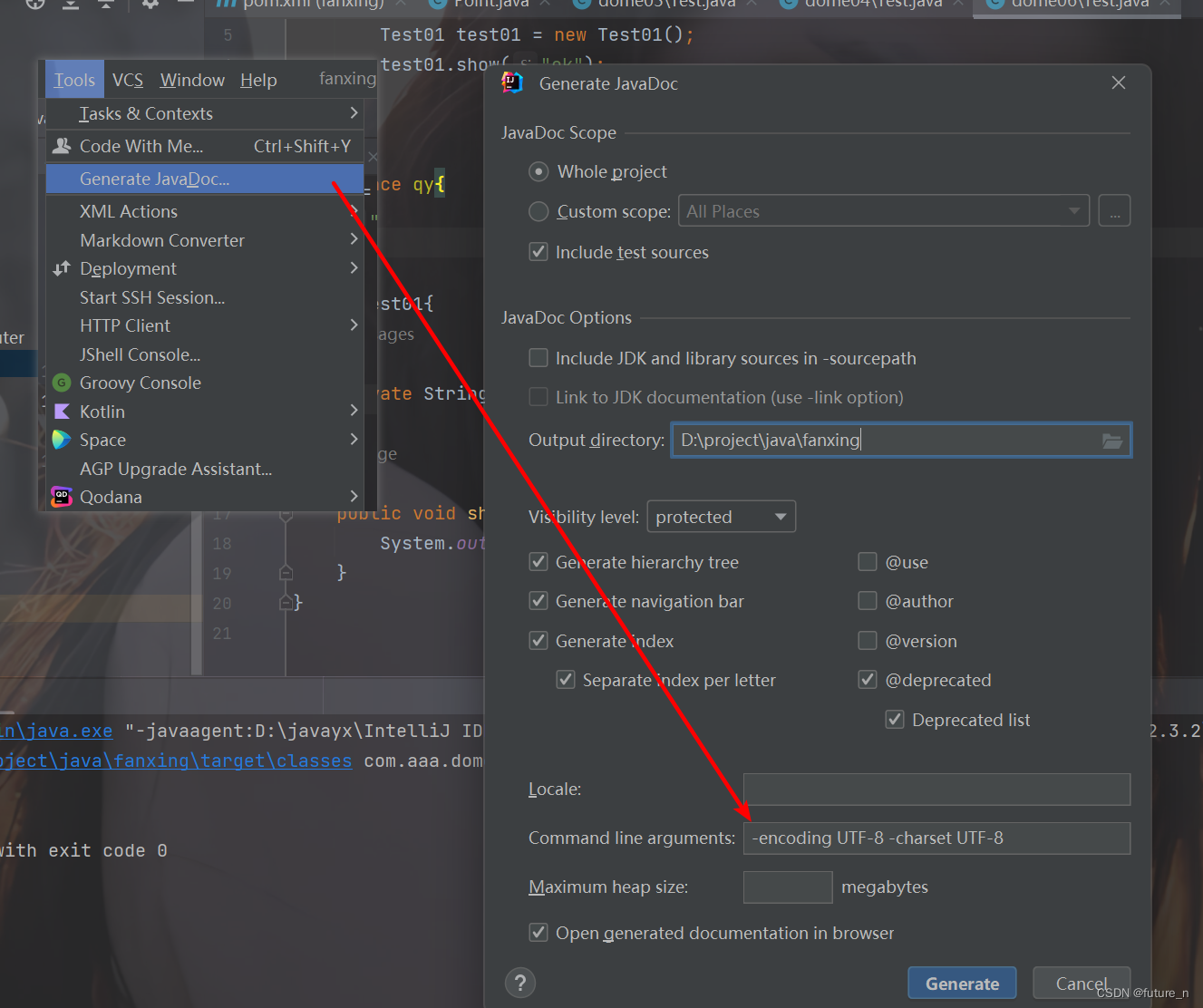The width and height of the screenshot is (1203, 1008).
Task: Click the Locale input field
Action: pos(936,789)
